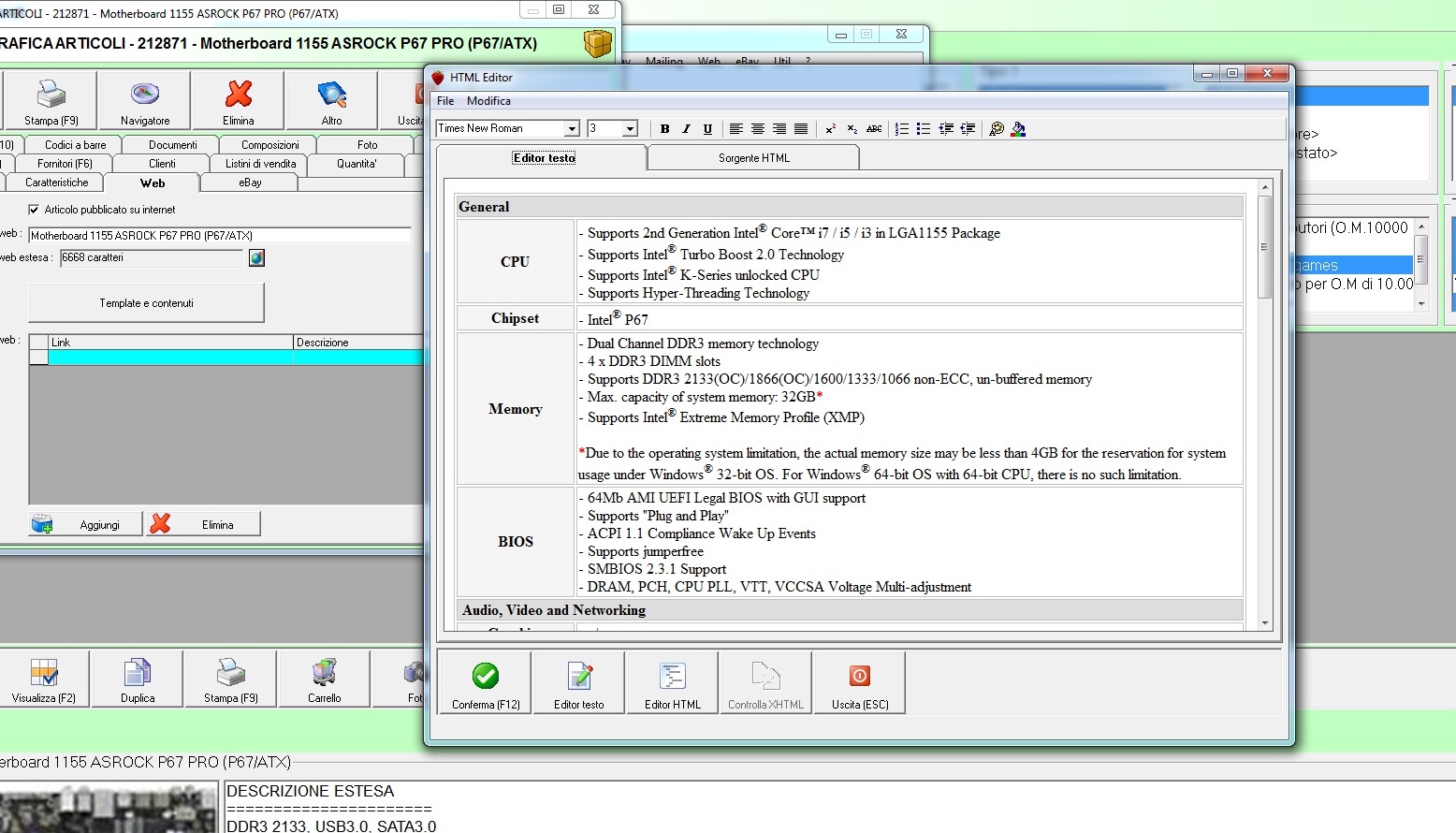Open the Composizioni tab
The width and height of the screenshot is (1456, 833).
270,145
